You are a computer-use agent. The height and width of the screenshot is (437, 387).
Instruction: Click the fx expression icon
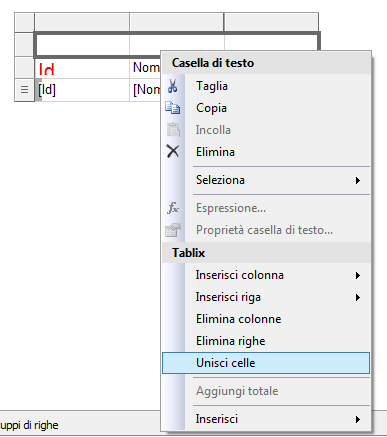pyautogui.click(x=173, y=208)
